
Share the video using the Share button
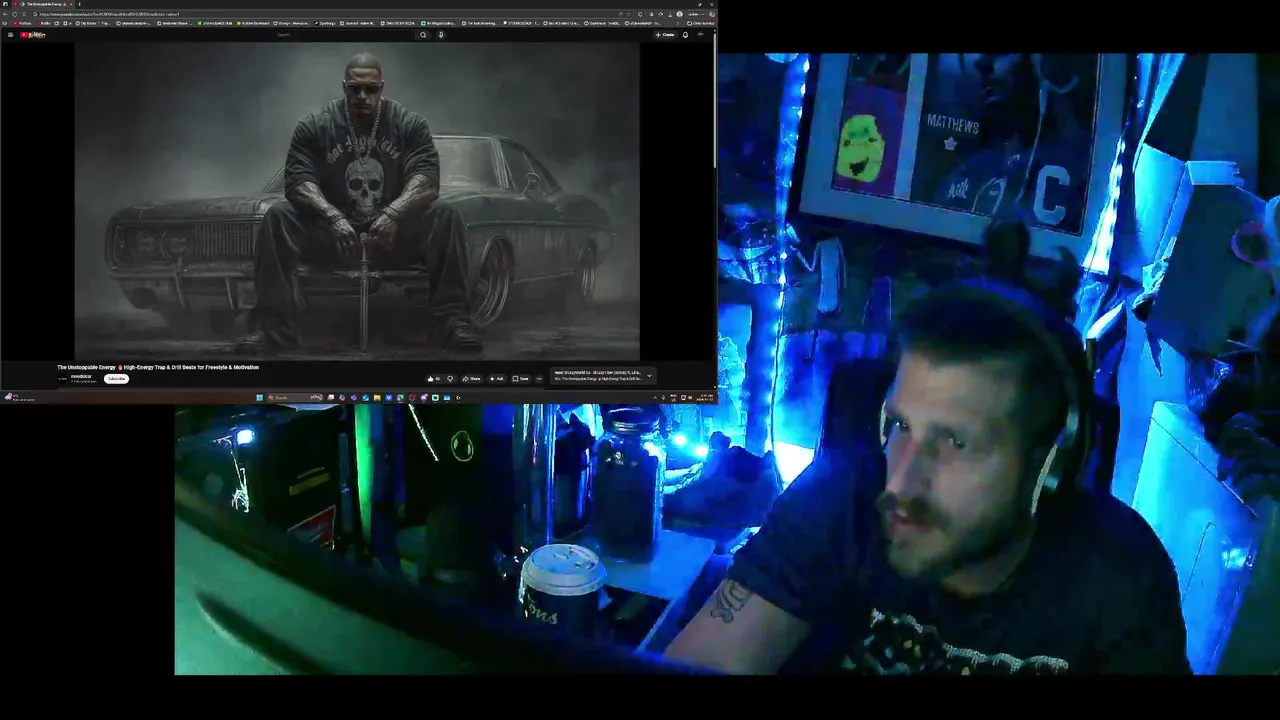pos(471,379)
